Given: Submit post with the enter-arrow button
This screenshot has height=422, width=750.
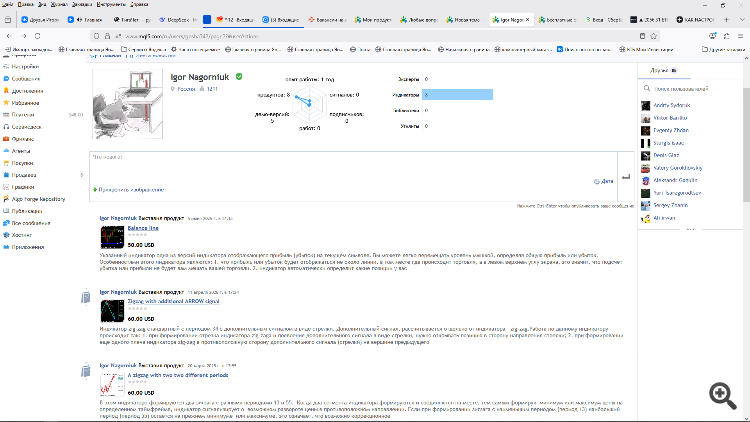Looking at the screenshot, I should coord(626,177).
